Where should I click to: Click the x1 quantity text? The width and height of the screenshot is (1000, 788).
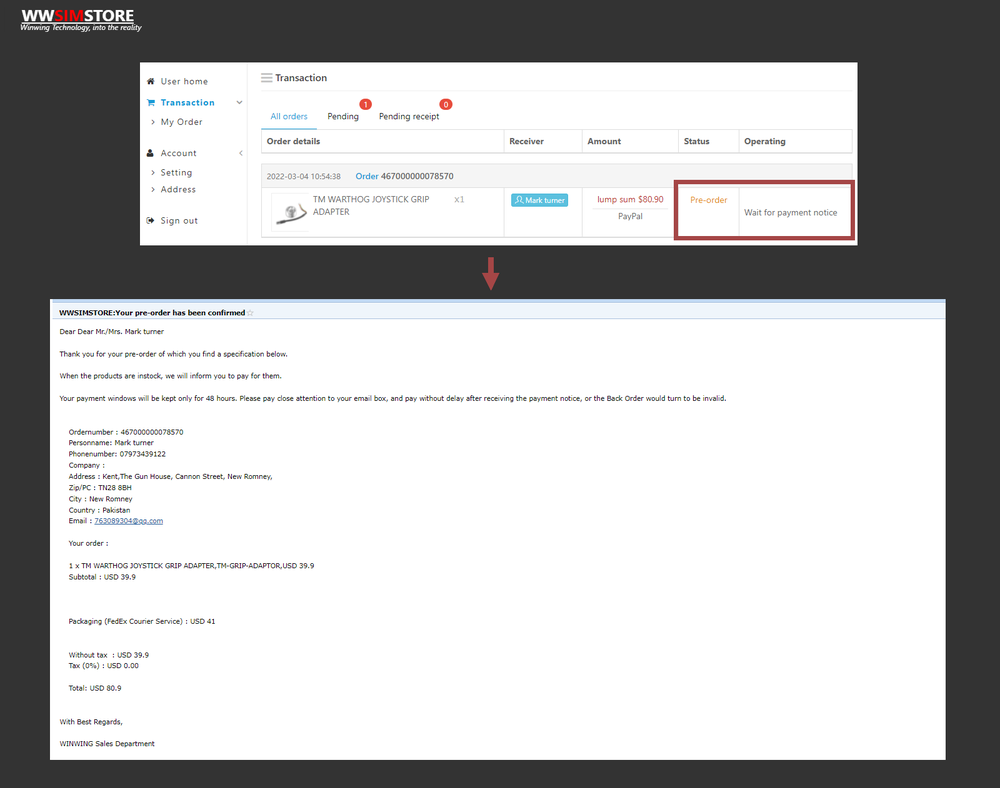coord(459,200)
